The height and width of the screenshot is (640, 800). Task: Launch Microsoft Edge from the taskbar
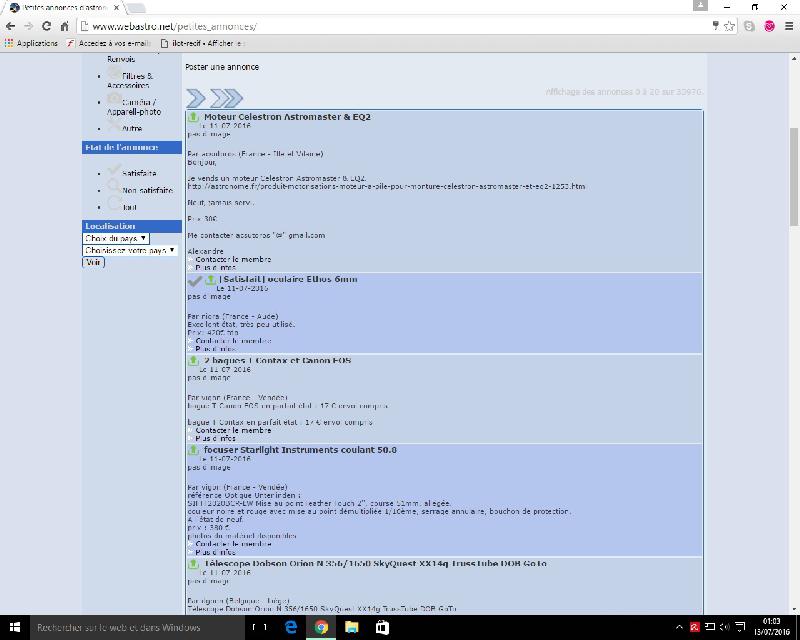(x=291, y=627)
